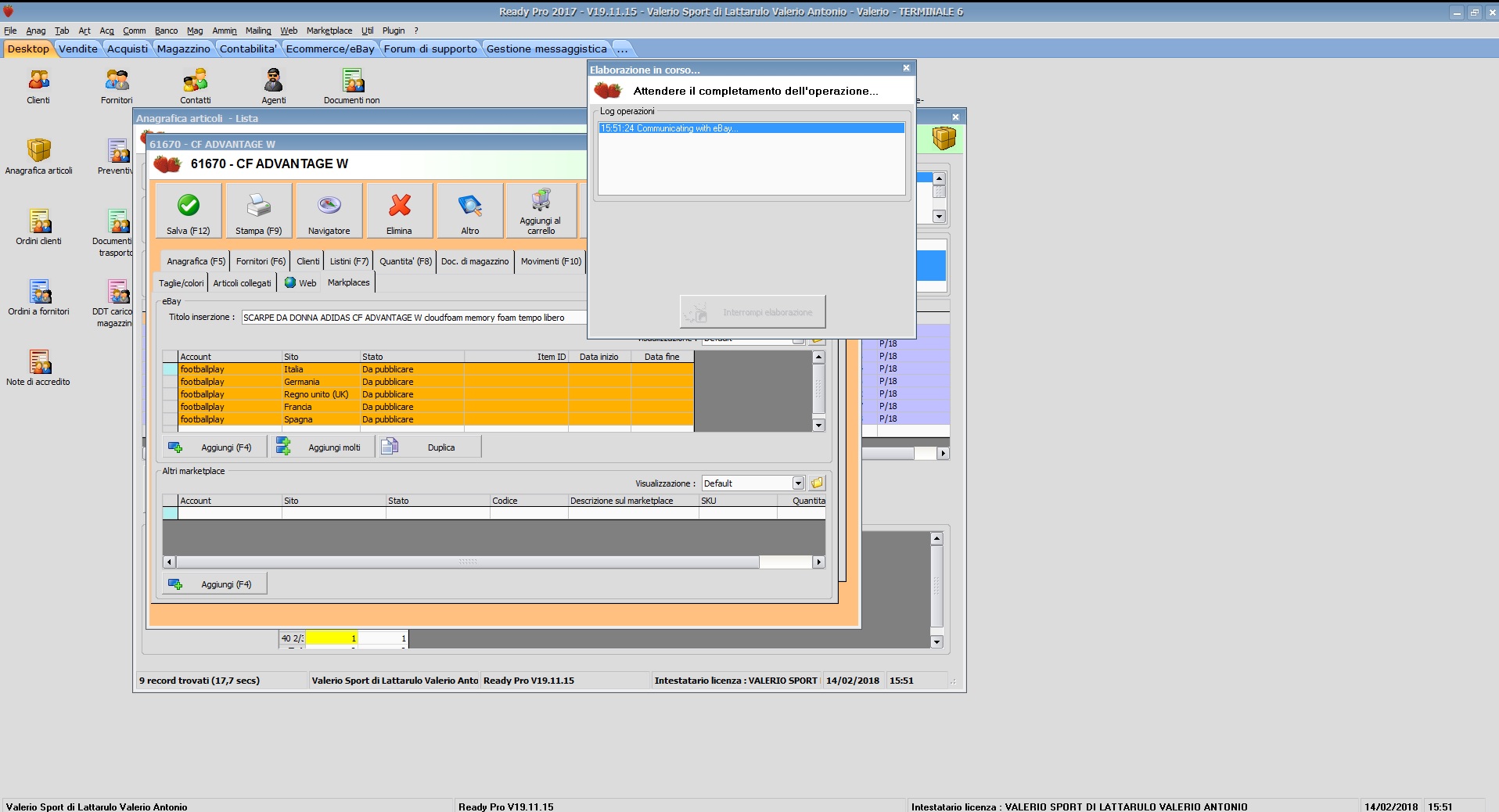
Task: Open the Documenti non desktop icon
Action: pos(351,86)
